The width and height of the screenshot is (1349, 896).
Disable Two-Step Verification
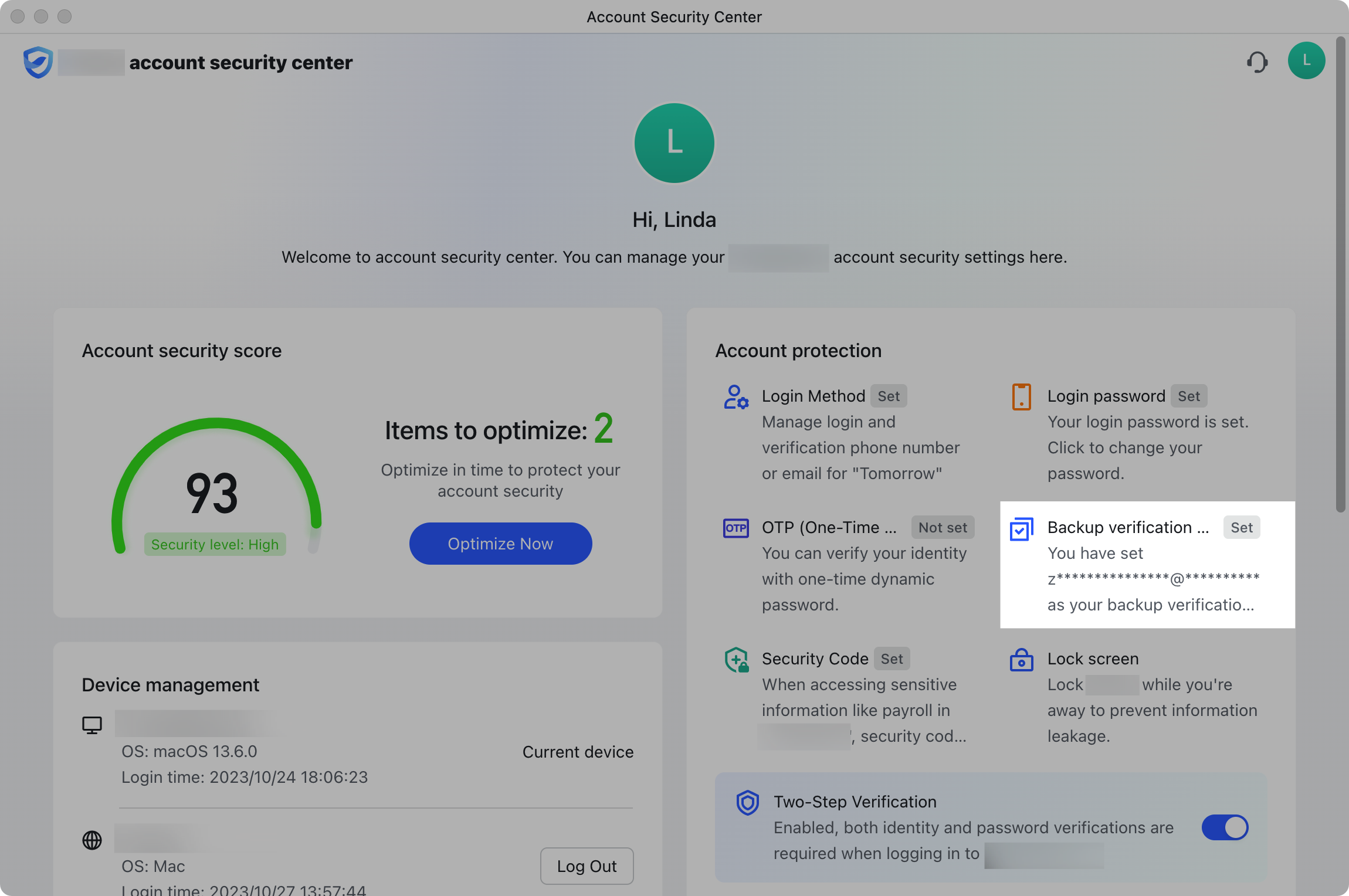click(x=1225, y=827)
